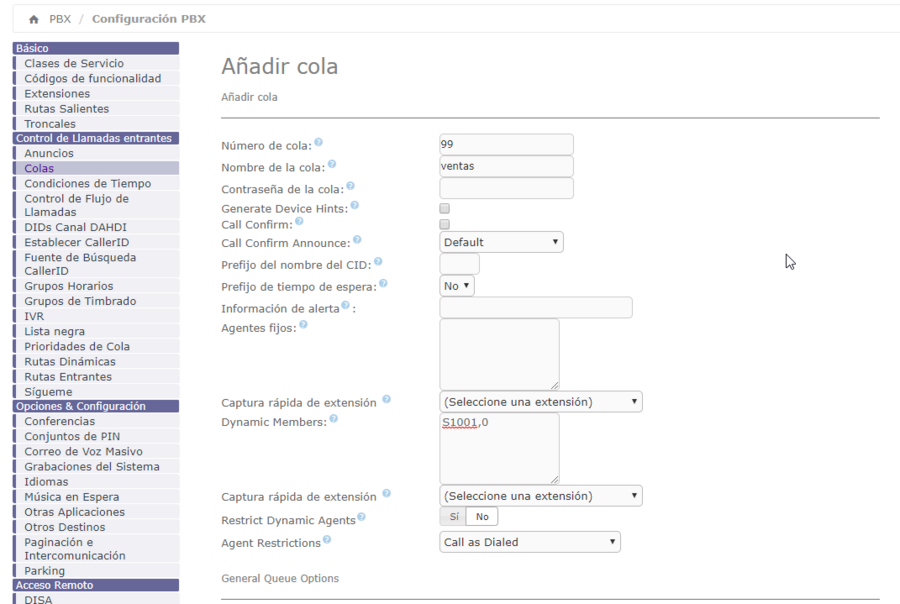The height and width of the screenshot is (604, 900).
Task: Open the Call Confirm Announce dropdown
Action: (x=501, y=242)
